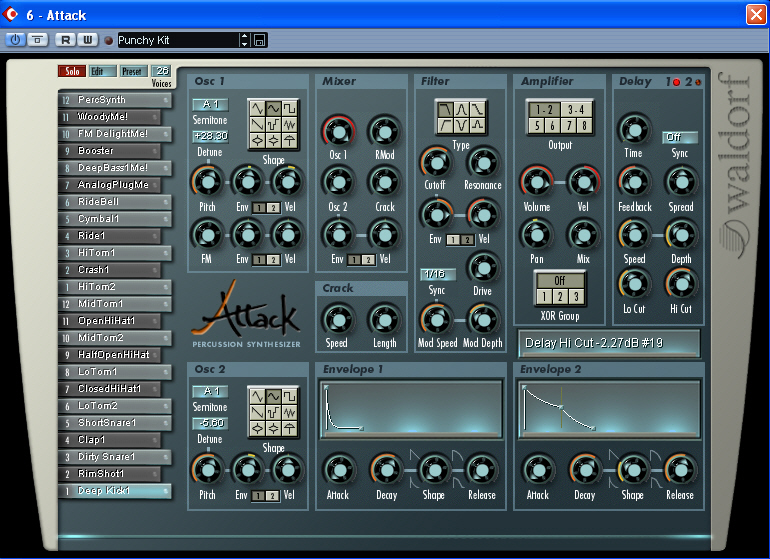Open the Osc 1 Semitone A 1 field
This screenshot has width=770, height=559.
tap(210, 104)
